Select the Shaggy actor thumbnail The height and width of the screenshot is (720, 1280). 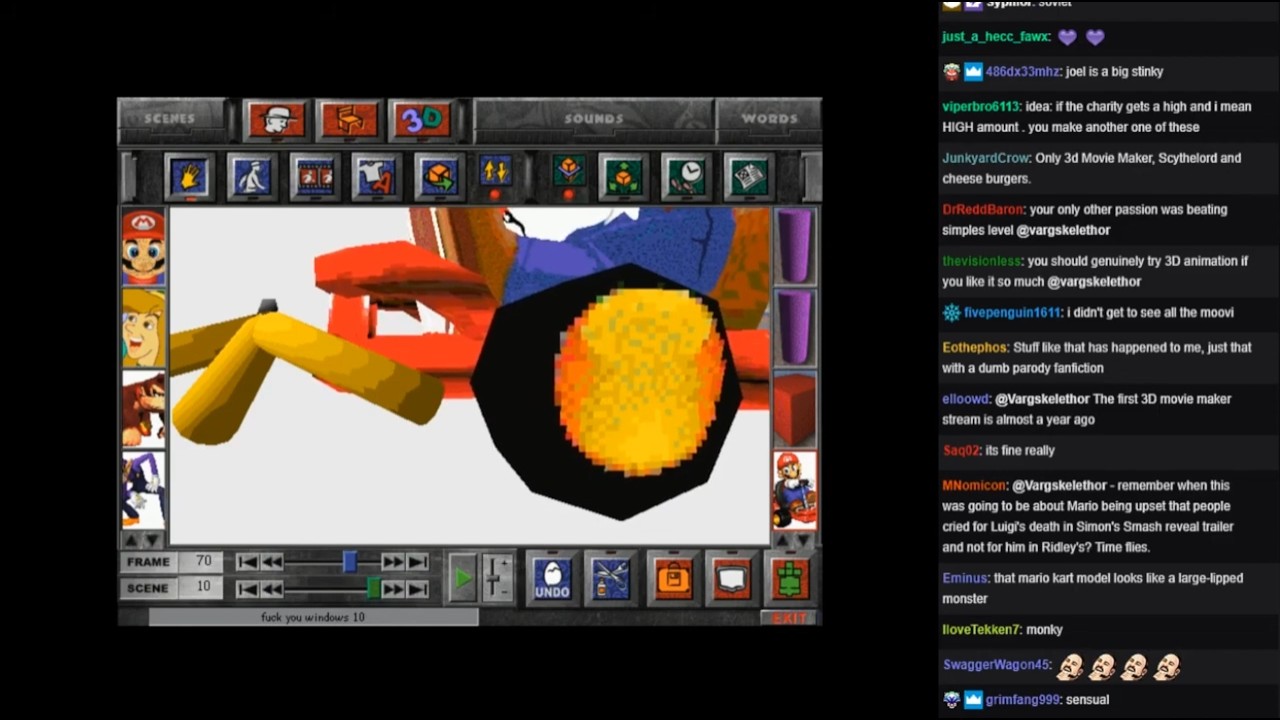144,328
